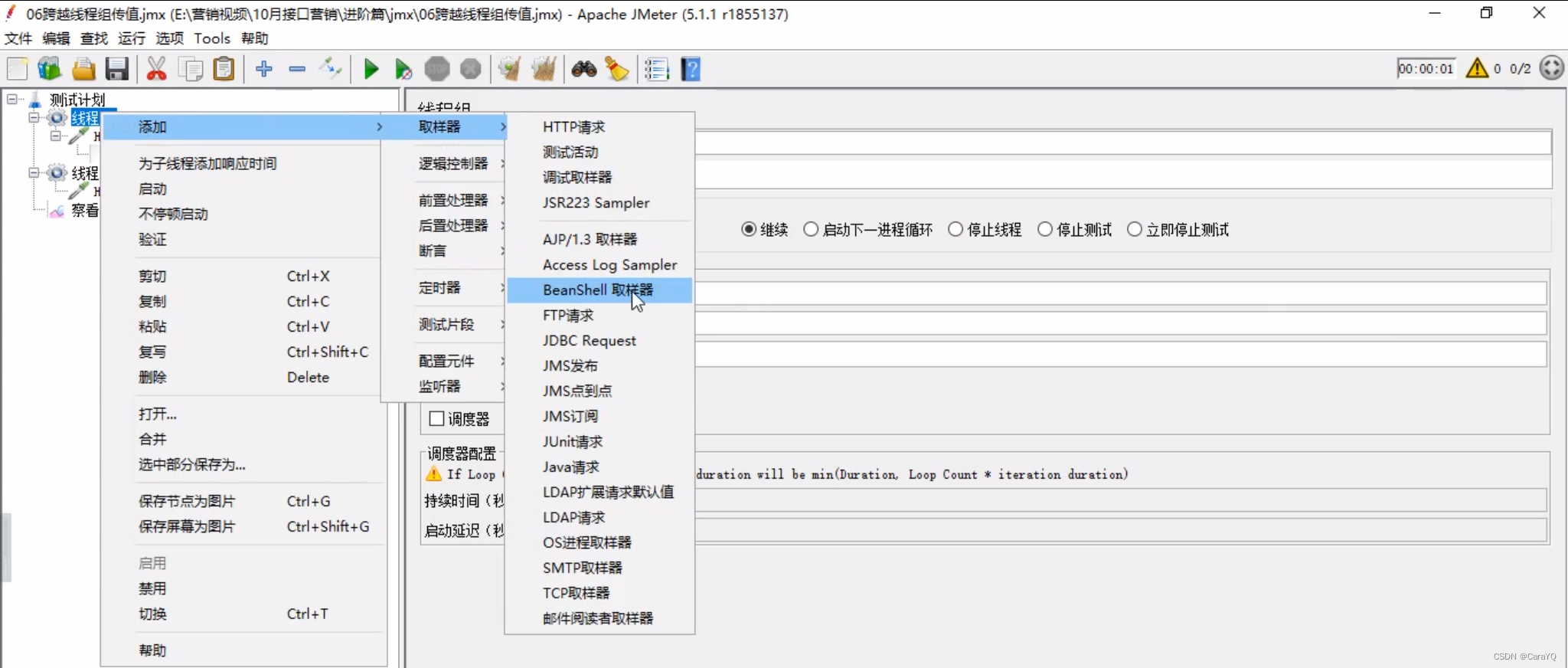Click the minus Collapse All icon
The height and width of the screenshot is (668, 1568).
(297, 69)
